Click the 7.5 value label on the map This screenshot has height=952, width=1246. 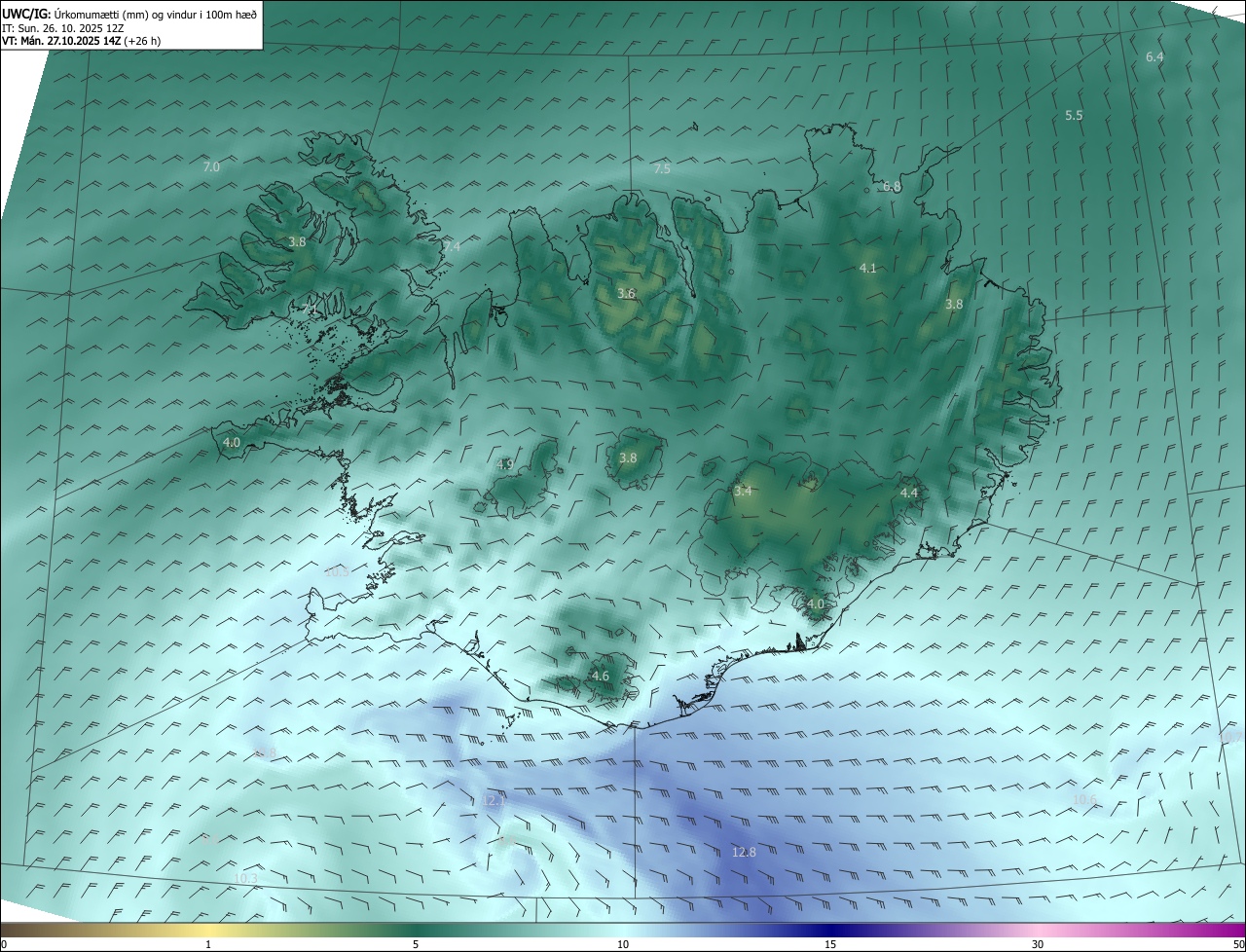tap(662, 169)
